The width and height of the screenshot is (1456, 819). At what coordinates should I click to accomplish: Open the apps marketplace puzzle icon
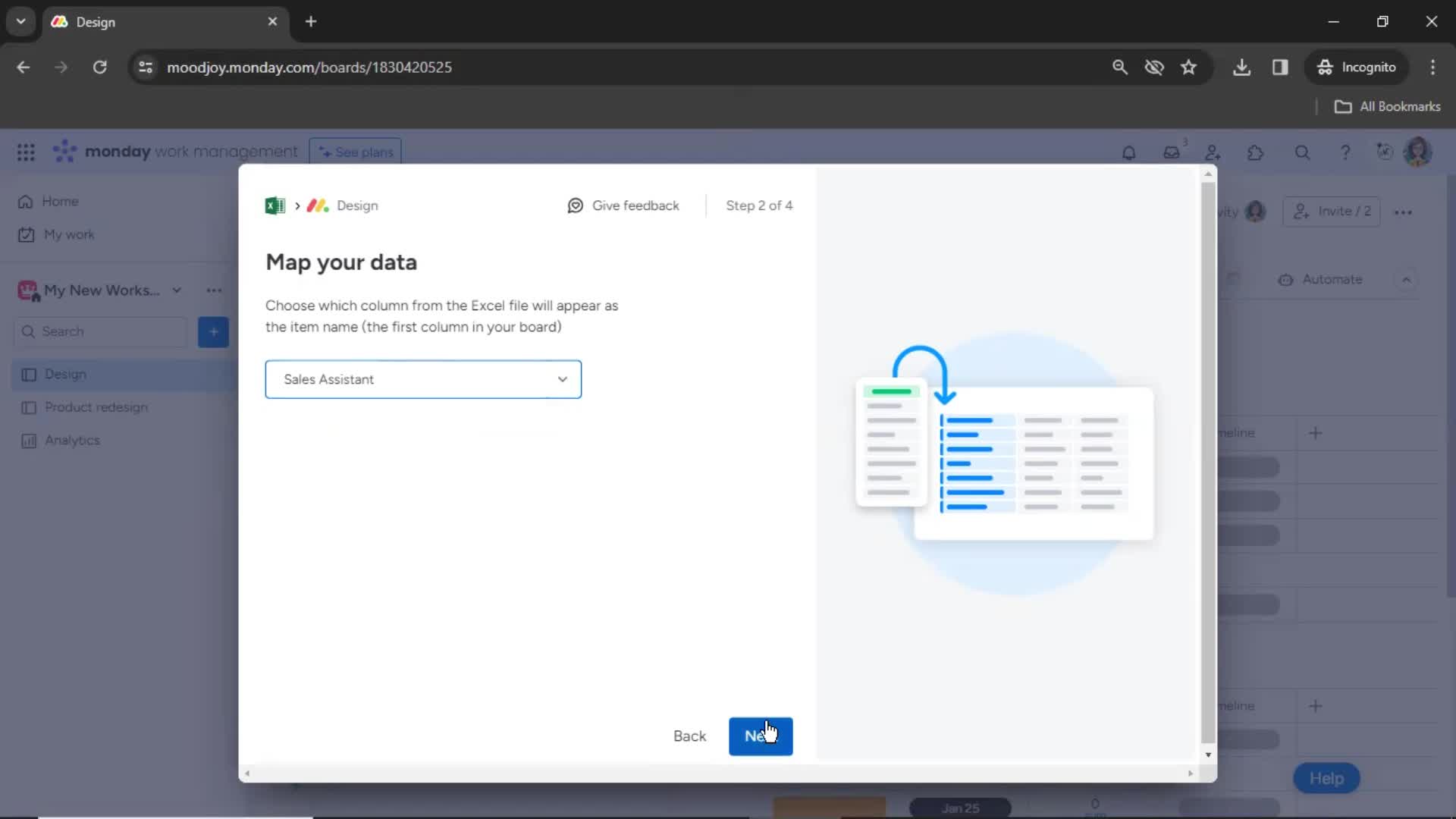1256,152
